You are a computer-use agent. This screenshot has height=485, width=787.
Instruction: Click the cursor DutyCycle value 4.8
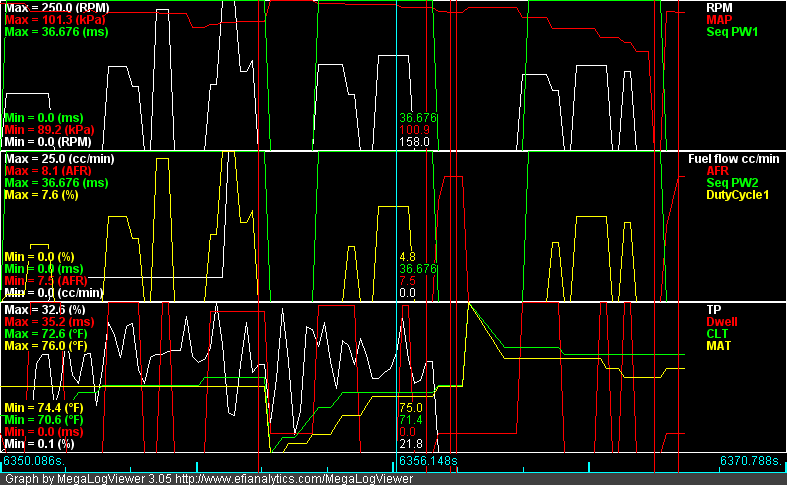[x=408, y=257]
